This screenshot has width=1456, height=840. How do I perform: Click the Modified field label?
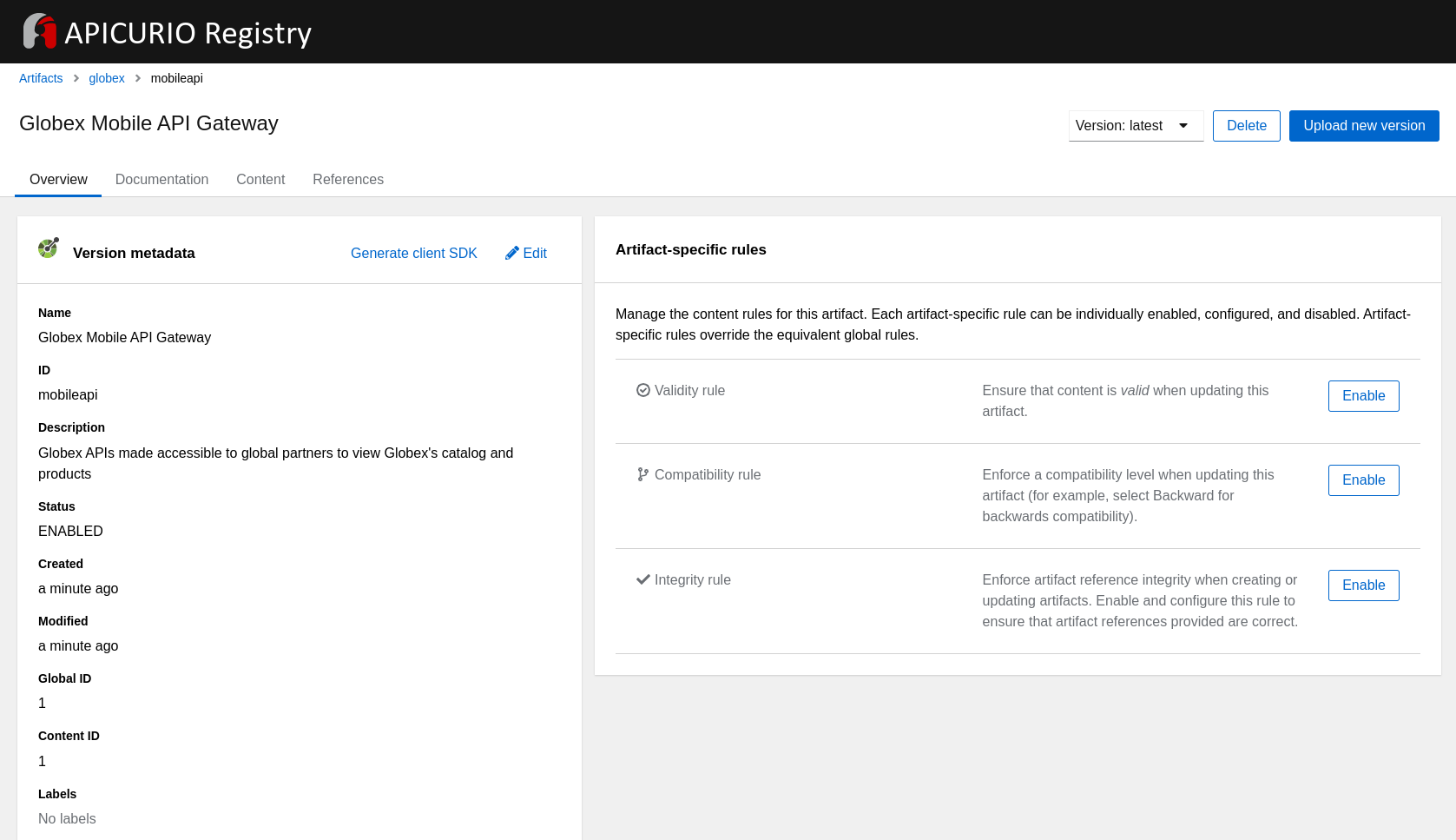(63, 621)
